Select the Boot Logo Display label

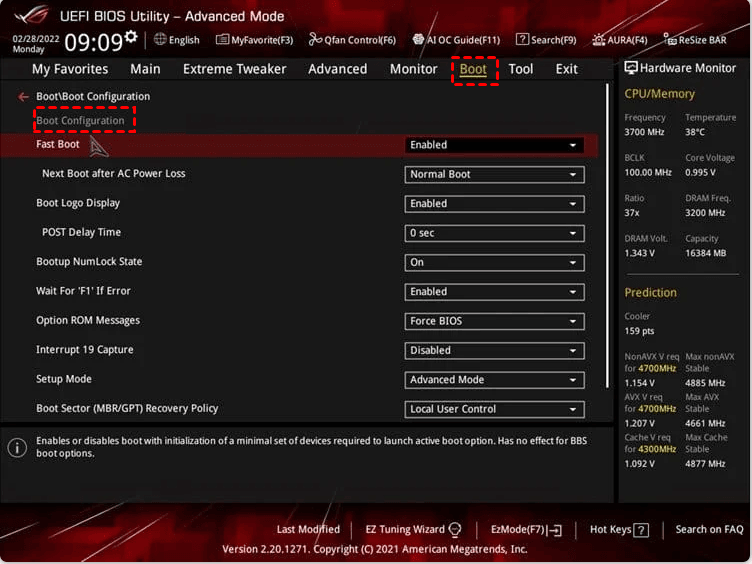click(x=78, y=203)
